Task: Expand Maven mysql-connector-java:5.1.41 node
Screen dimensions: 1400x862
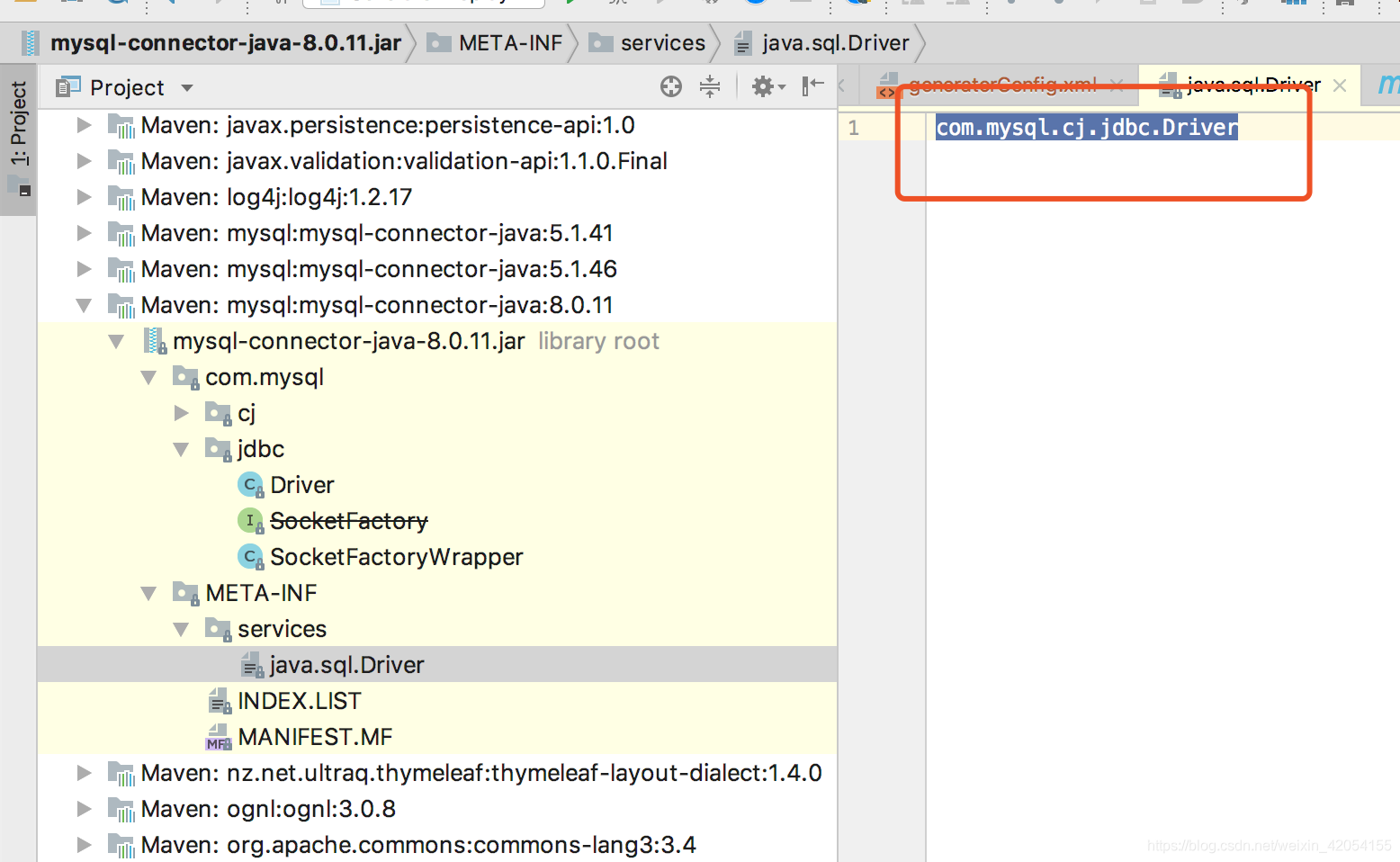Action: (x=84, y=233)
